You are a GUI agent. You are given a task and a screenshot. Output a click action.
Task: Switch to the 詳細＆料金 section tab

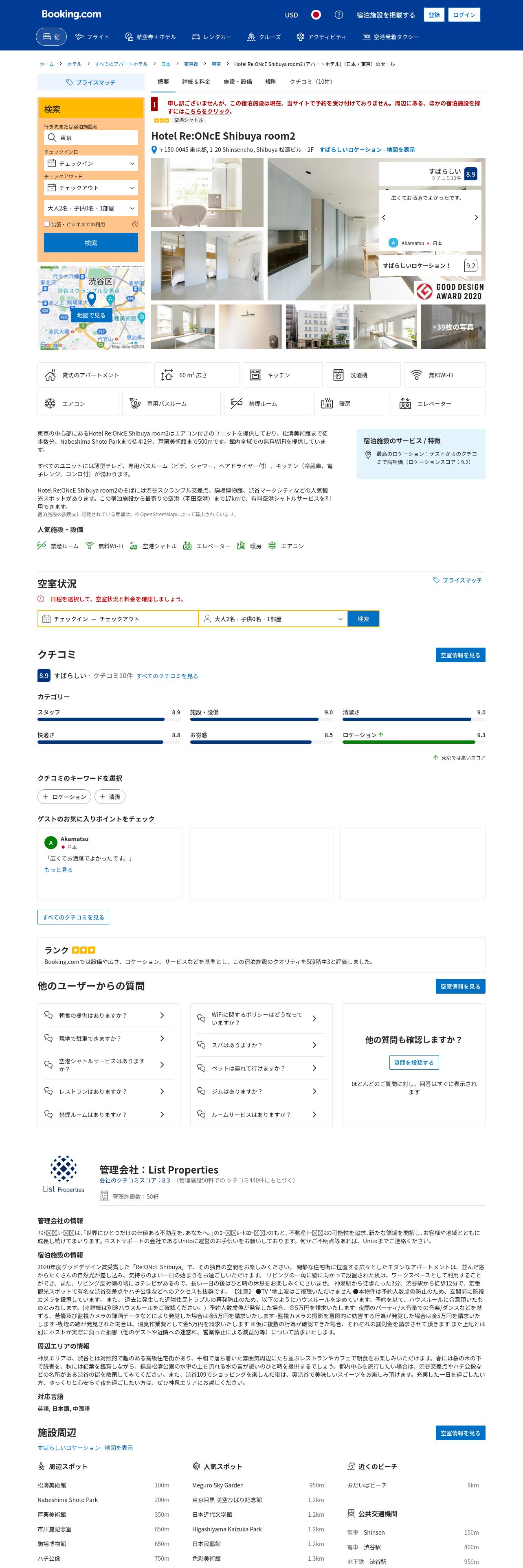pos(196,81)
